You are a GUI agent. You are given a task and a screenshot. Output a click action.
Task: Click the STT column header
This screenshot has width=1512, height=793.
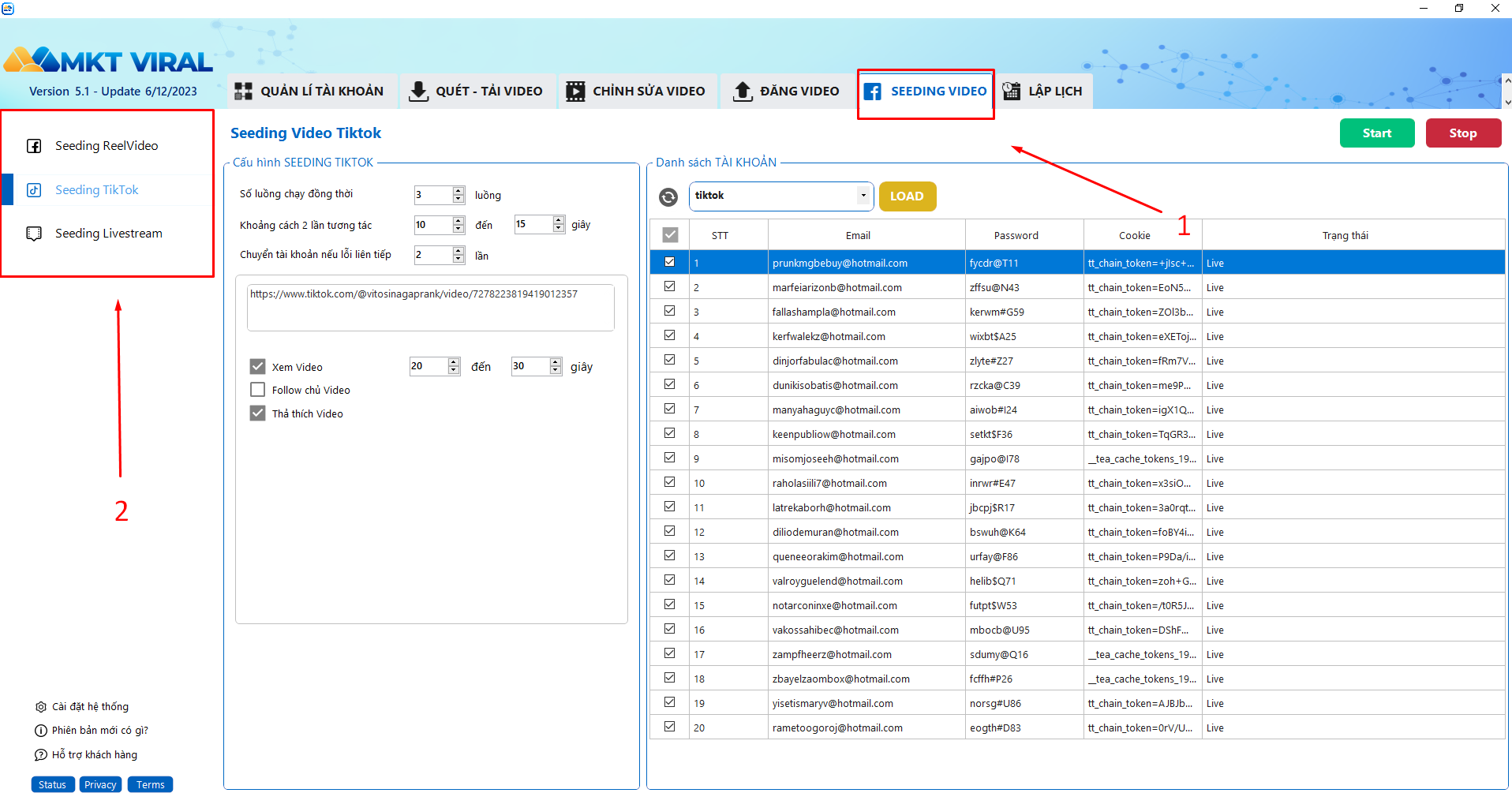tap(728, 235)
